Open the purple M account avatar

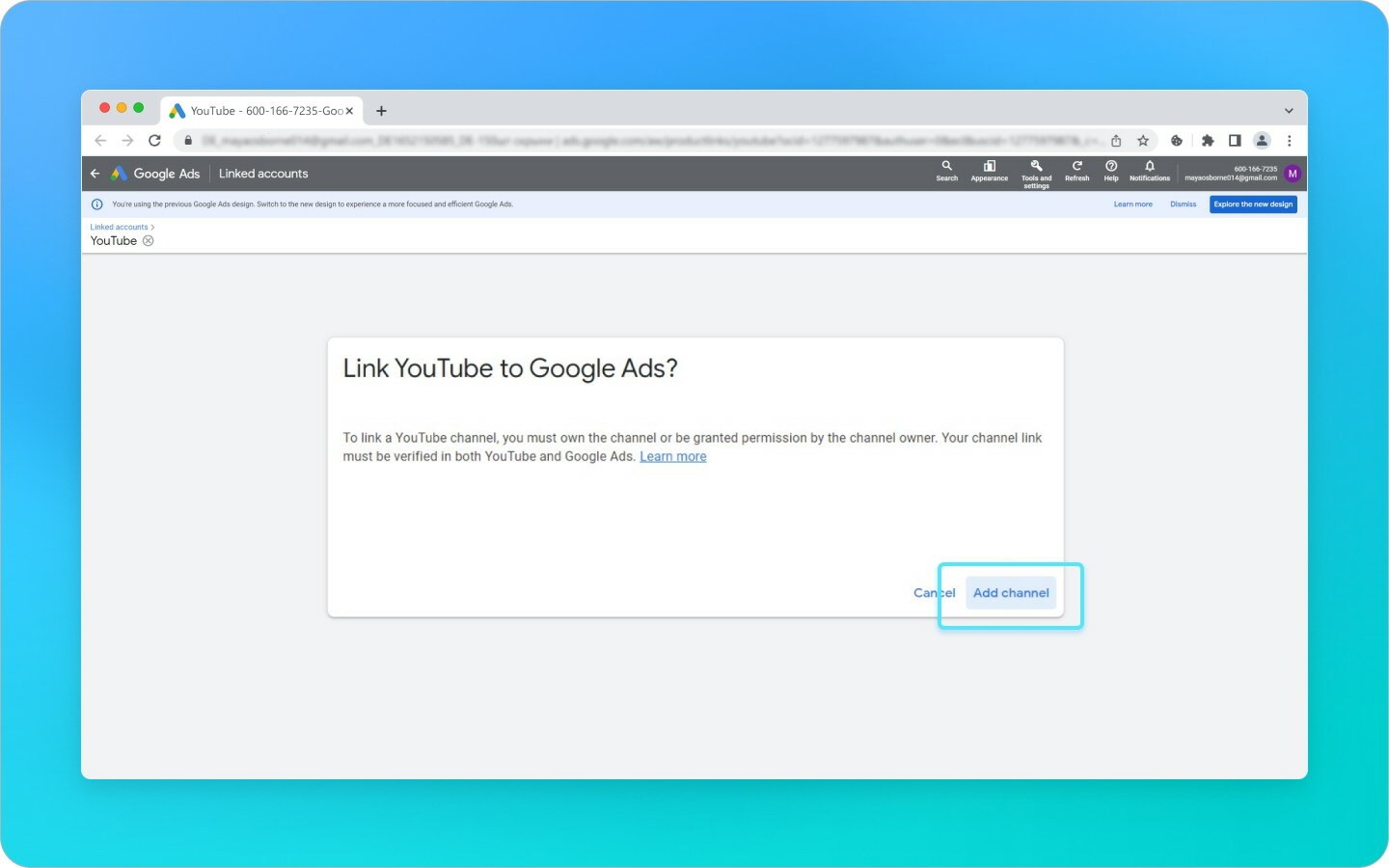pos(1293,174)
